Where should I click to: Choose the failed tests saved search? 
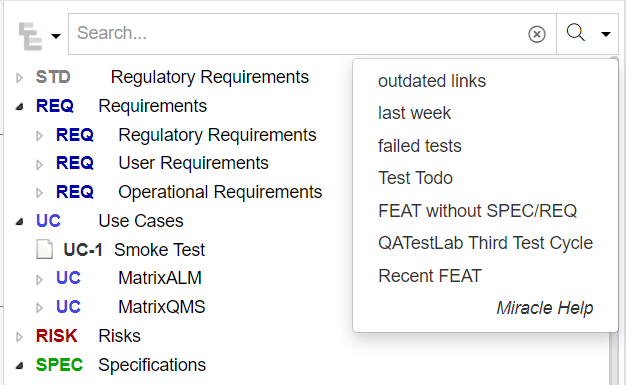pyautogui.click(x=420, y=146)
